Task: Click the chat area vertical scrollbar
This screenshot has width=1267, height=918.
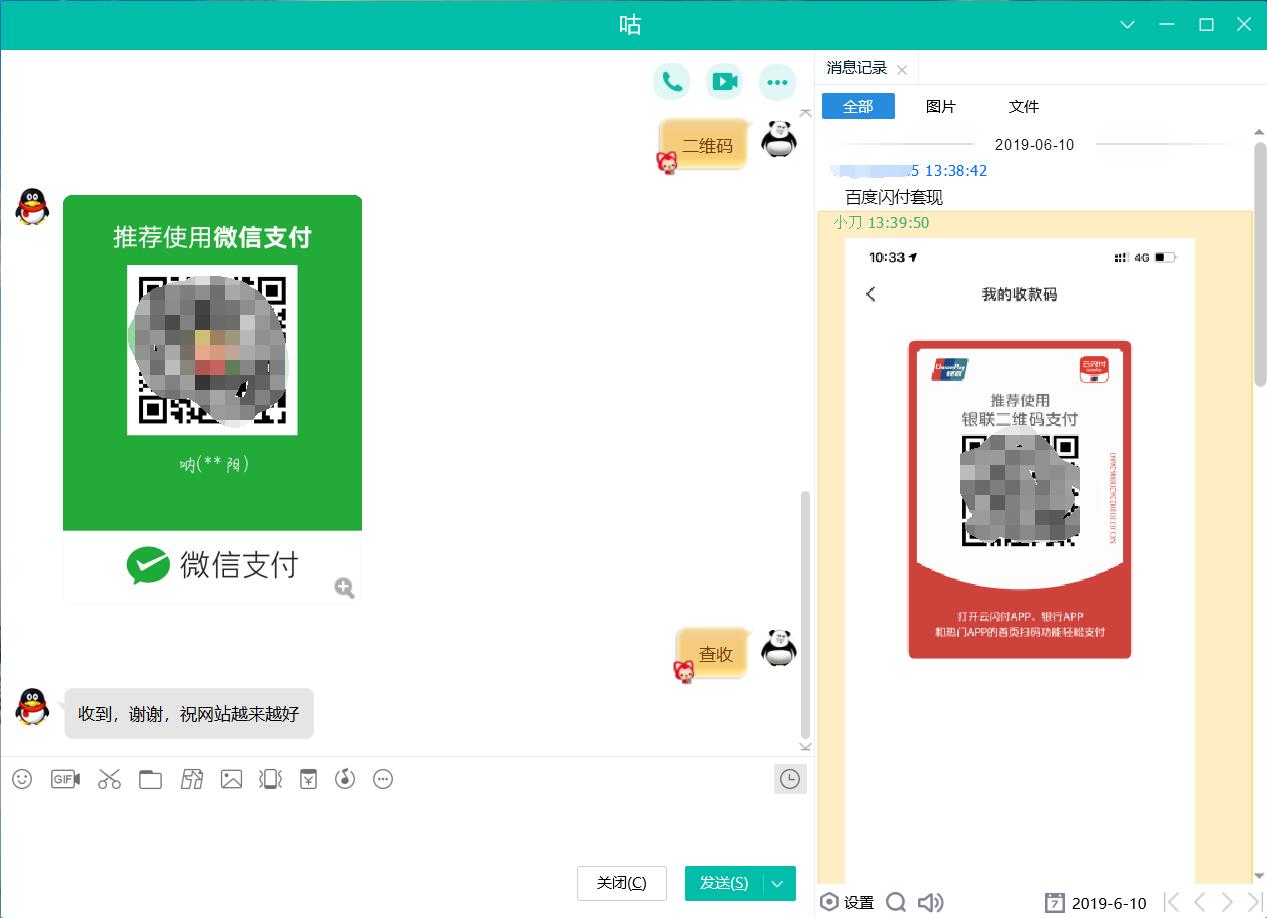Action: click(805, 614)
